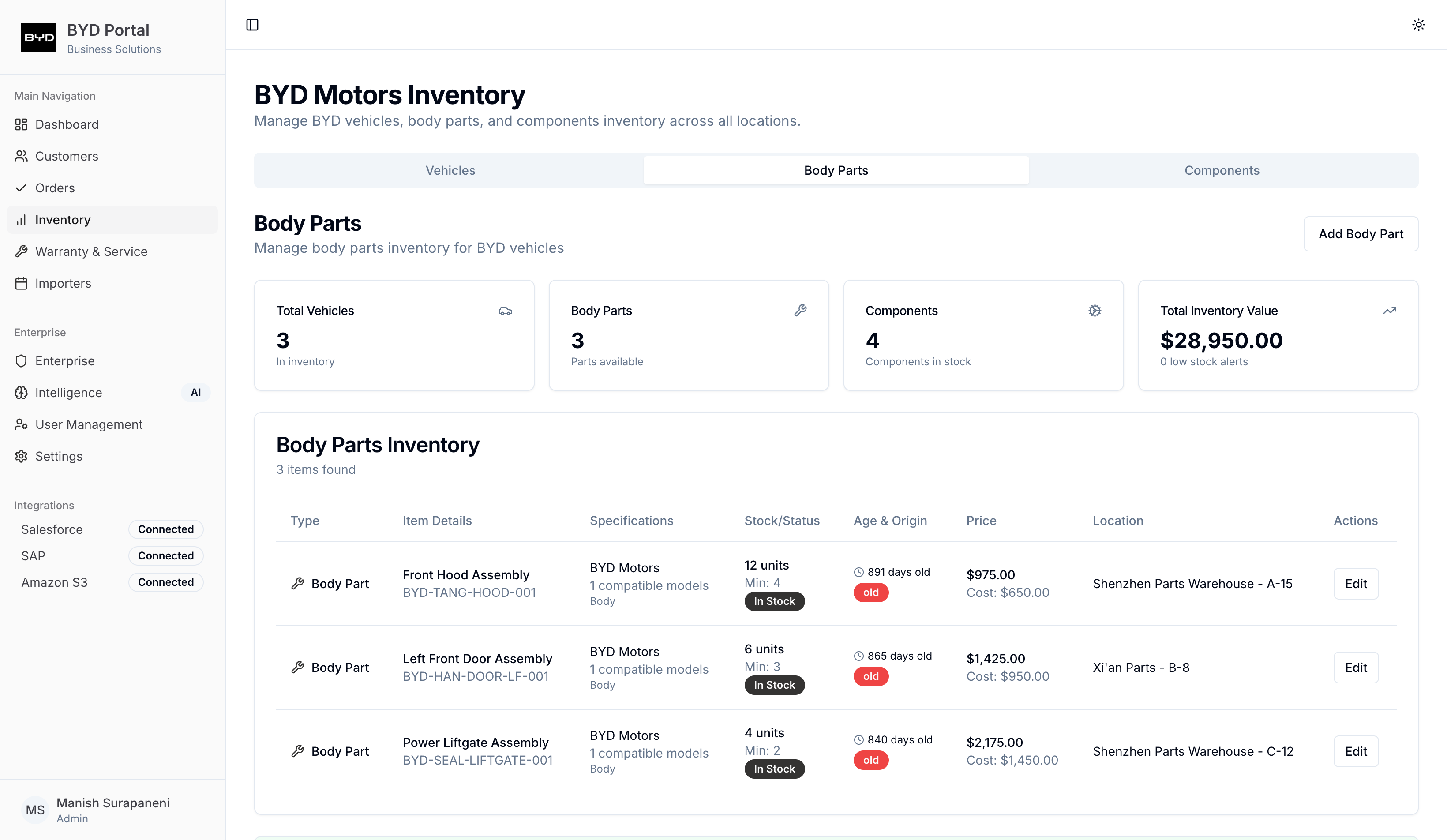Click clock icon beside 891 days old
The height and width of the screenshot is (840, 1447).
(859, 572)
